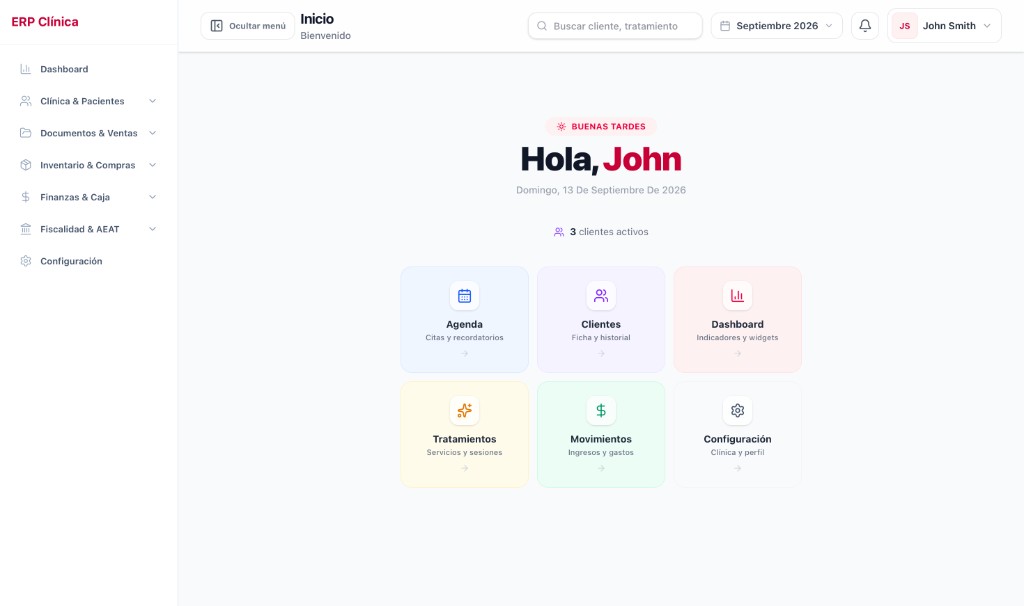Click the John Smith name label

(949, 26)
